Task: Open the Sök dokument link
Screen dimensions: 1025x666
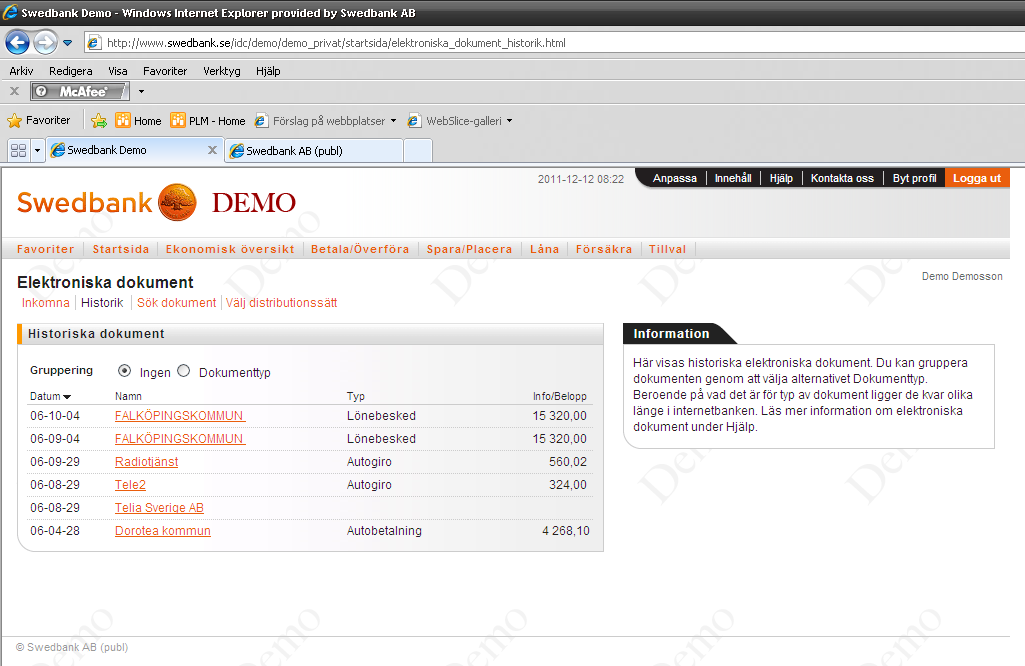Action: (176, 303)
